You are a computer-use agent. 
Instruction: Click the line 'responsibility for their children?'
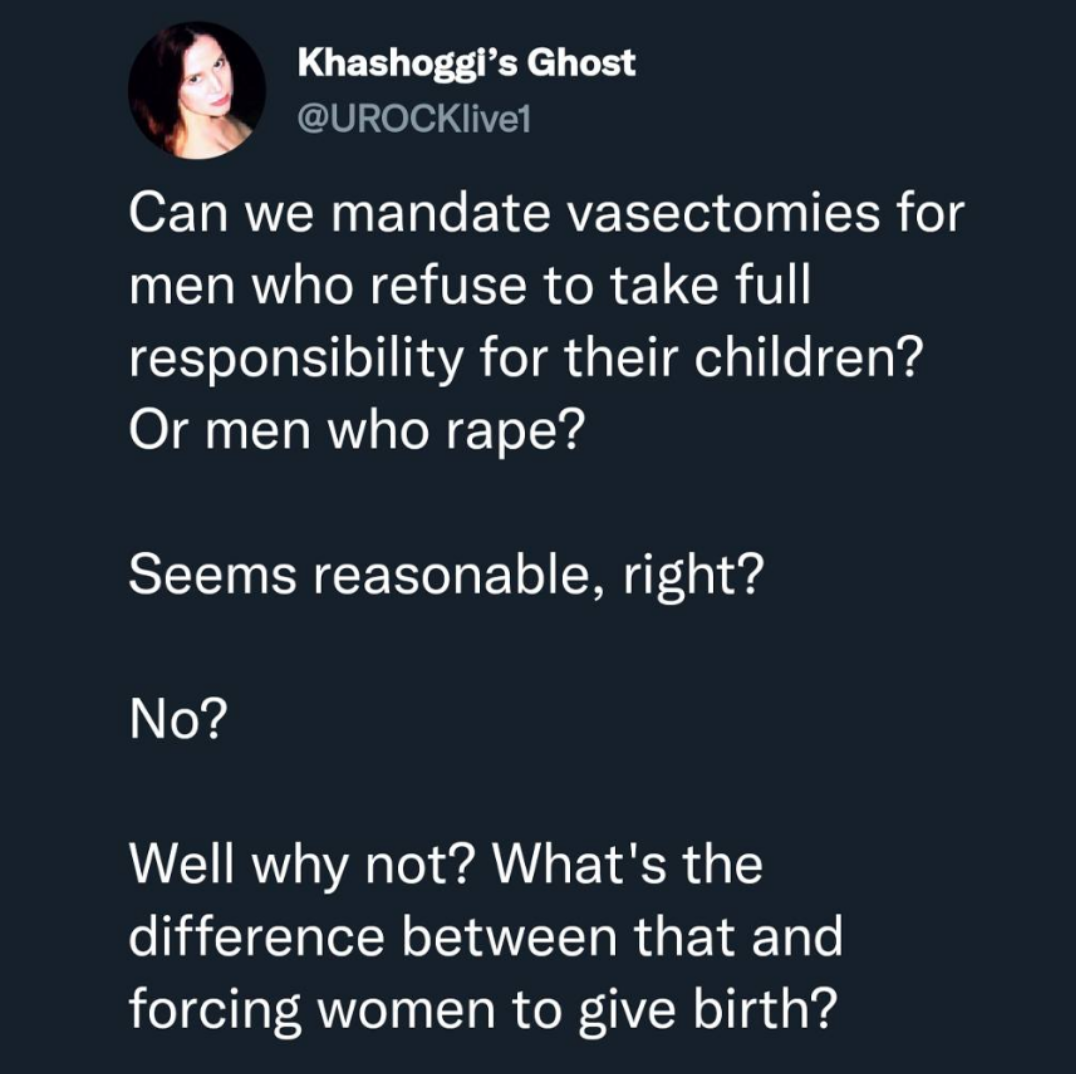pyautogui.click(x=524, y=359)
